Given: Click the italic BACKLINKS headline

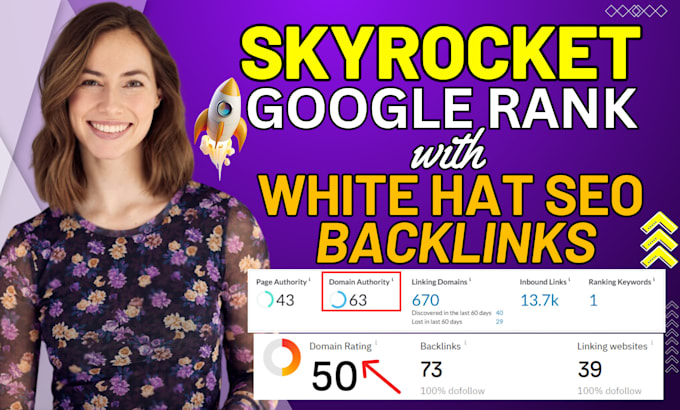Looking at the screenshot, I should tap(456, 243).
